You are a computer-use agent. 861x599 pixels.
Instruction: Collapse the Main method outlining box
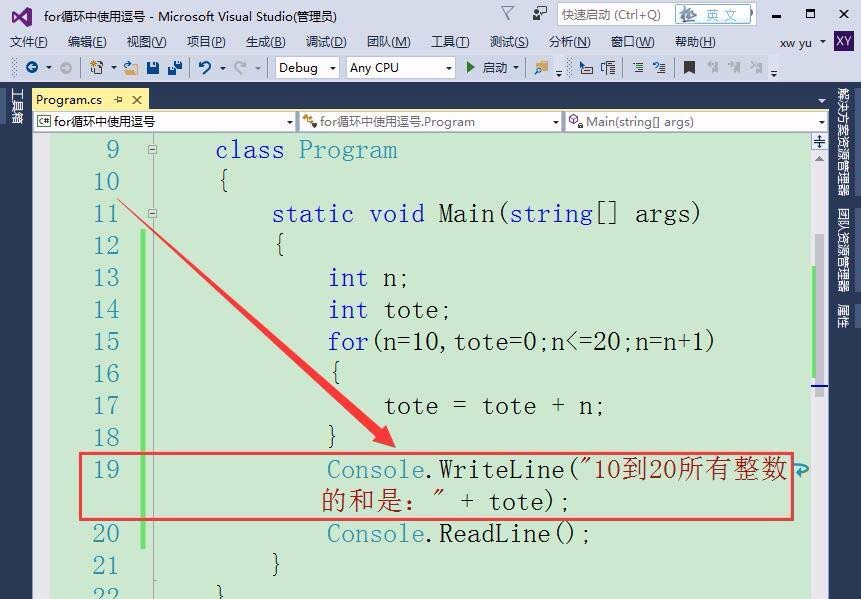pyautogui.click(x=152, y=214)
